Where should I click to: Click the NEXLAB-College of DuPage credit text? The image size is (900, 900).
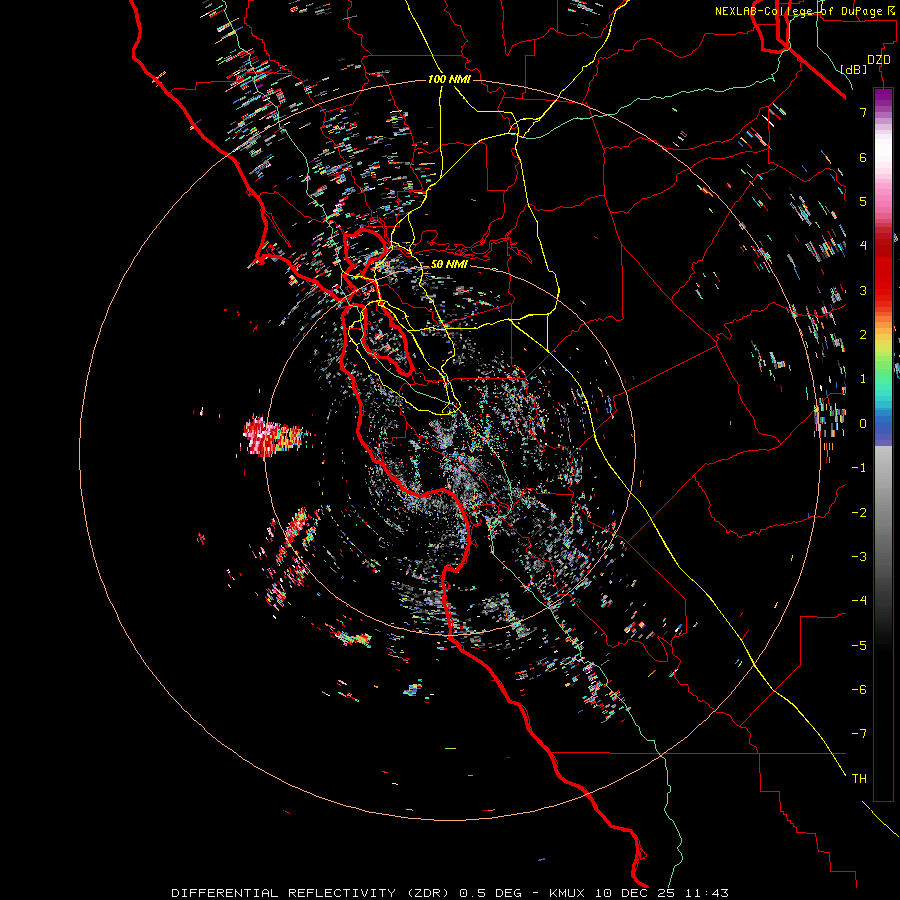(805, 11)
